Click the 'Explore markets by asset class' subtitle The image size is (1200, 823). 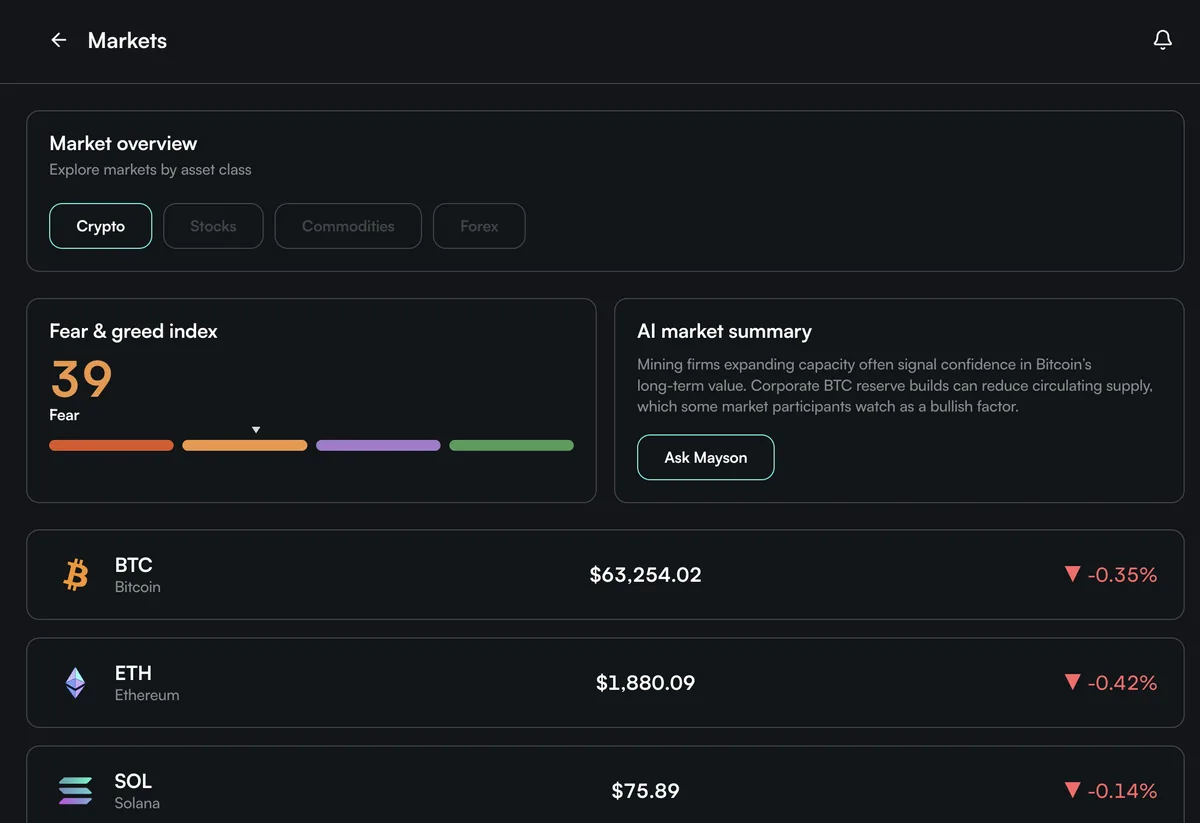(x=150, y=170)
